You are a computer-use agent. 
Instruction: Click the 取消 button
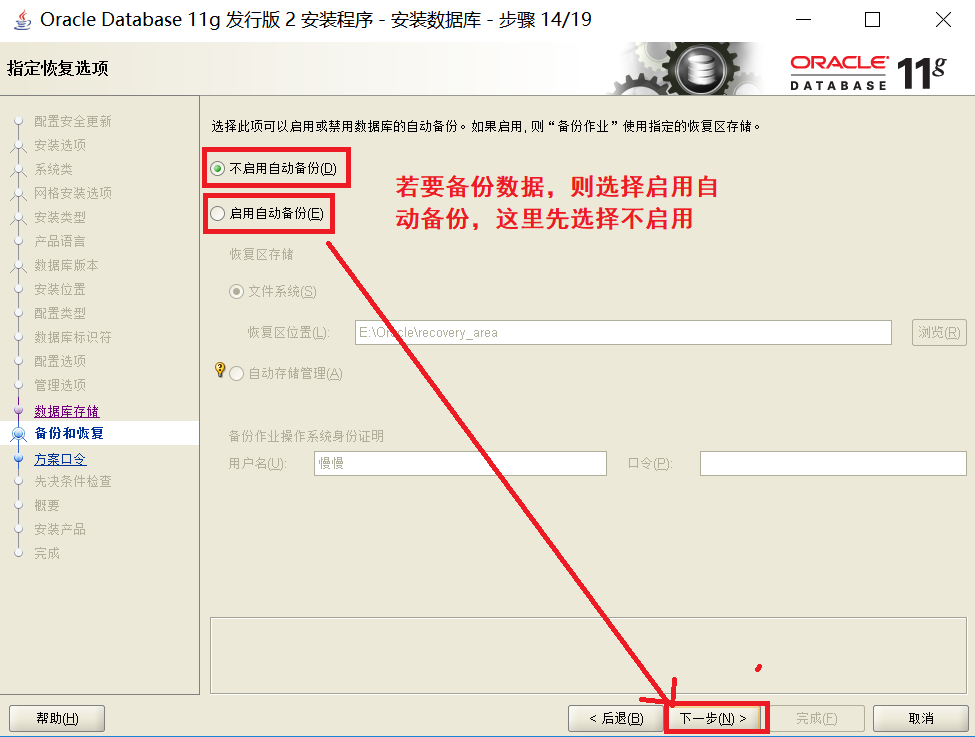(921, 718)
